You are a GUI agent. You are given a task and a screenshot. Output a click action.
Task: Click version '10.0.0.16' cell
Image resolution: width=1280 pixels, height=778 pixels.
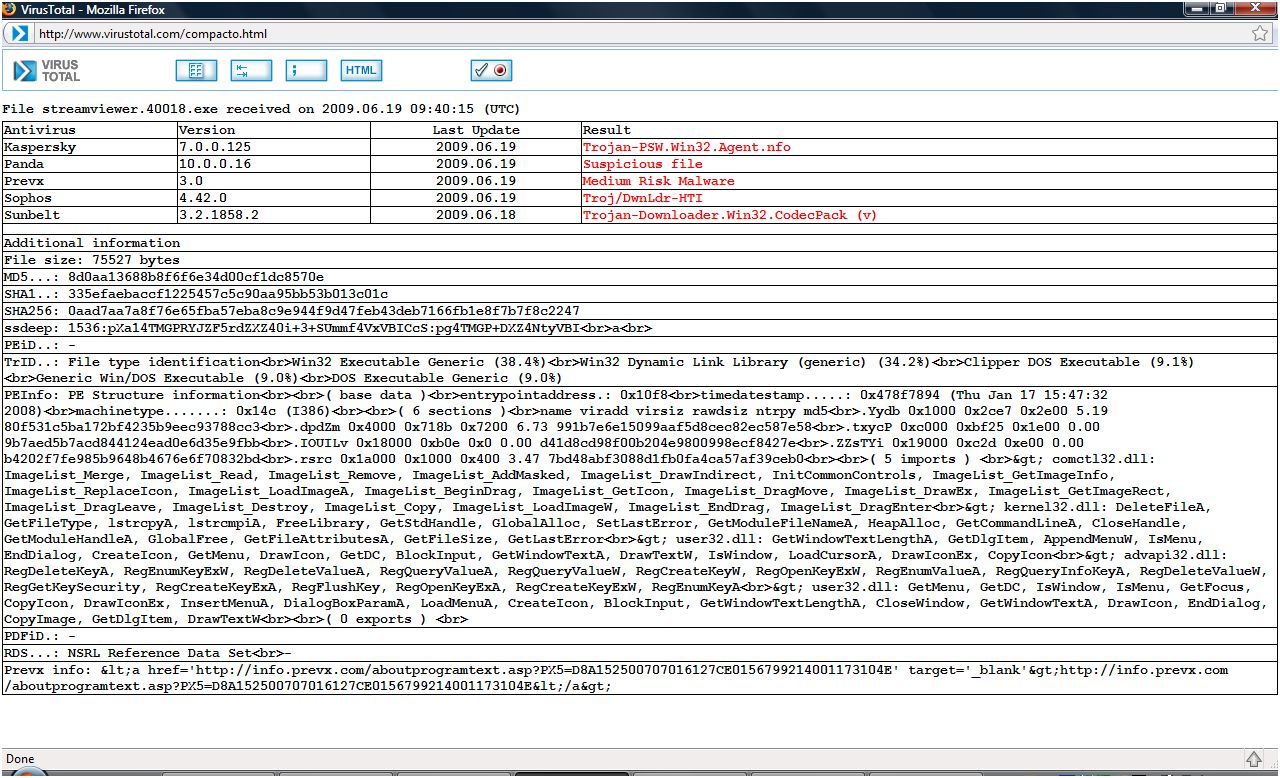[x=275, y=164]
